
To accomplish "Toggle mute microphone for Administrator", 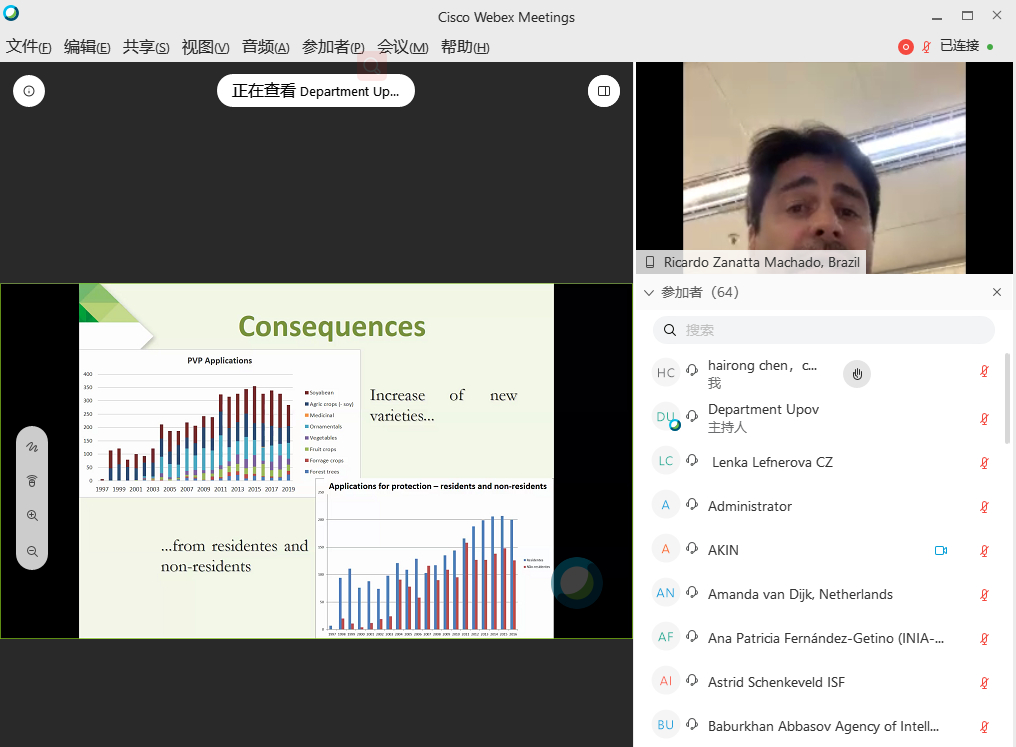I will point(984,507).
